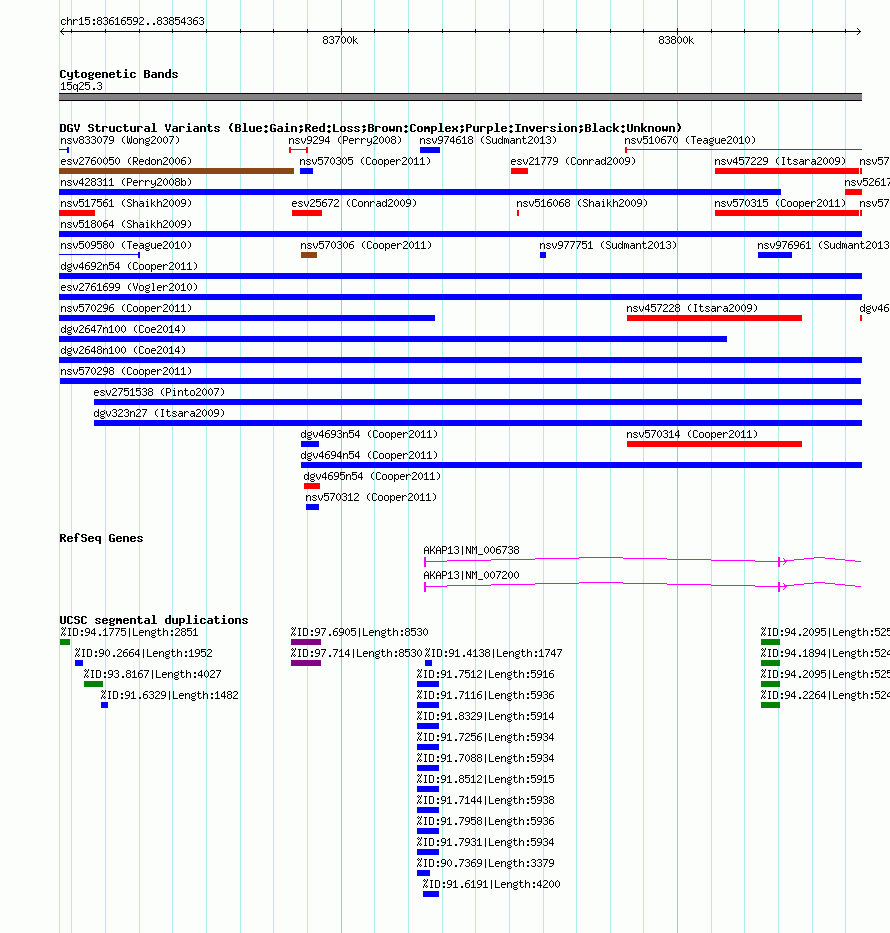Select duplication %ID:97.714|Length:8530
This screenshot has width=890, height=933.
coord(356,653)
